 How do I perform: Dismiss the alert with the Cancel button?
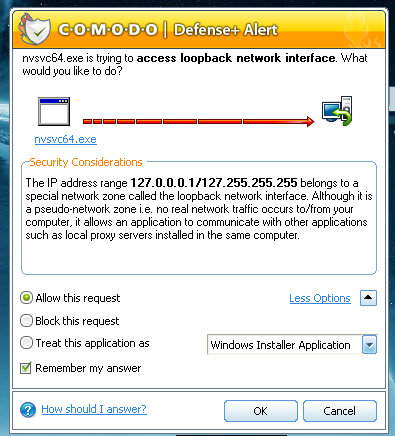[340, 411]
